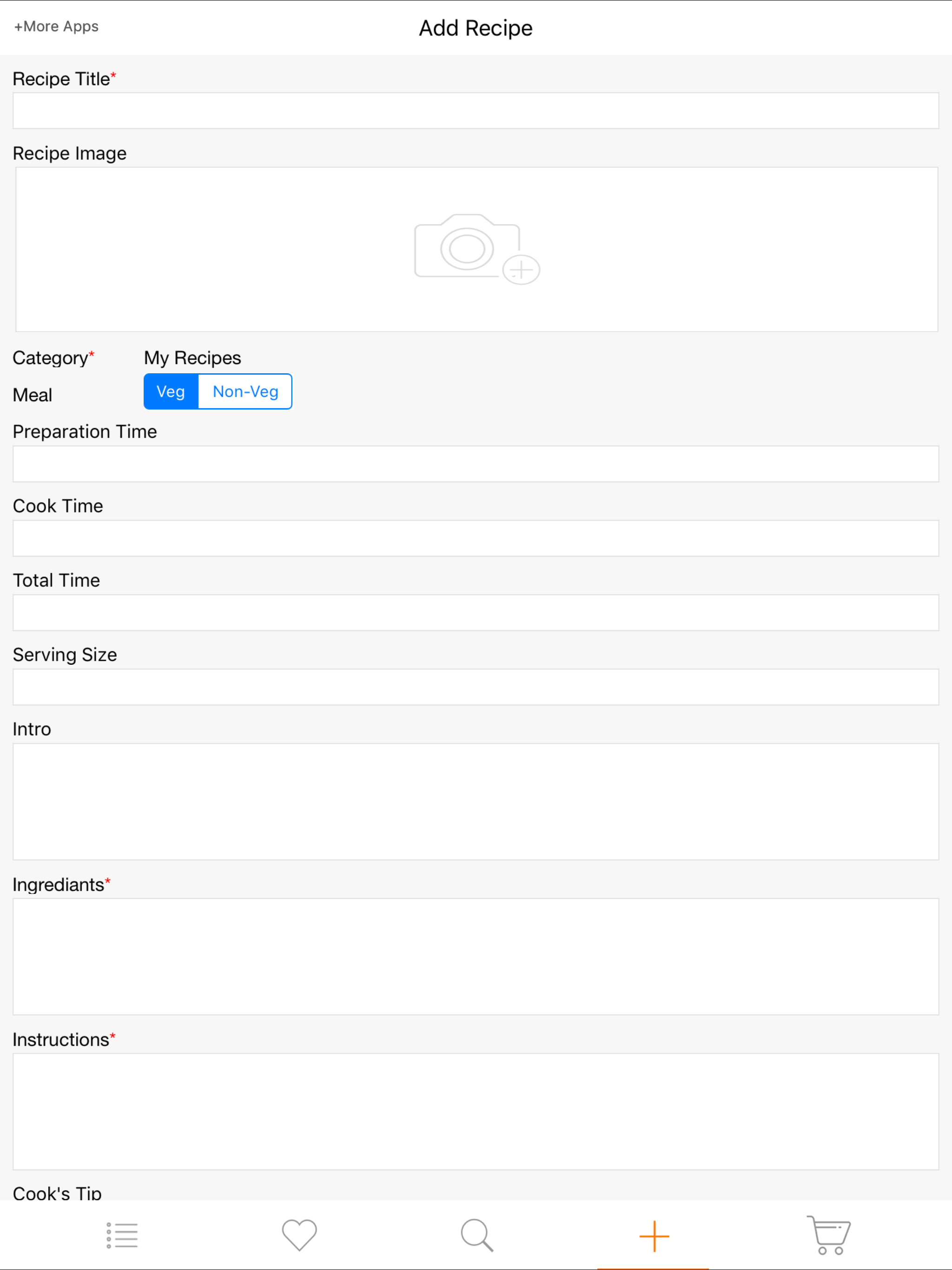Tap the Add Recipe header title
Viewport: 952px width, 1270px height.
point(476,27)
